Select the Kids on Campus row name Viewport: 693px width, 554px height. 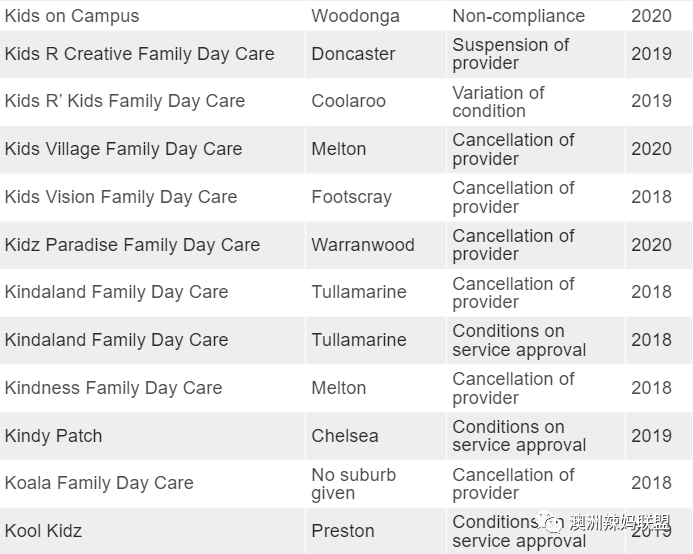tap(72, 16)
